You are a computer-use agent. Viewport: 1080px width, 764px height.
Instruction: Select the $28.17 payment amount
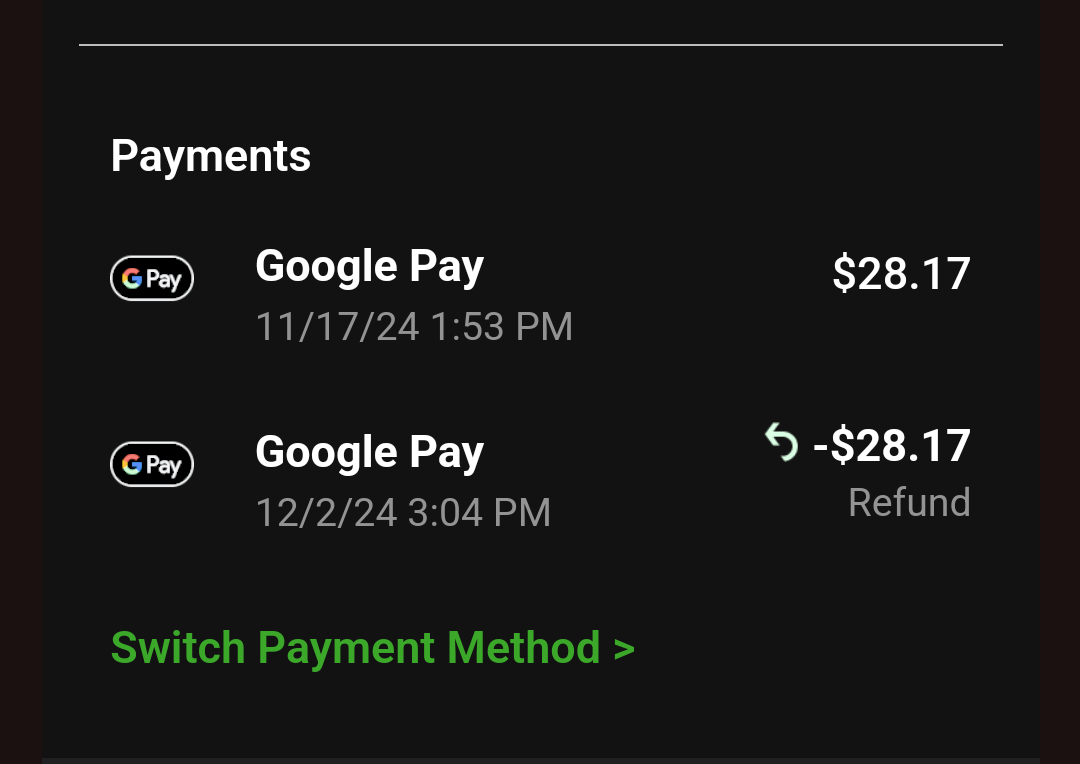(901, 274)
